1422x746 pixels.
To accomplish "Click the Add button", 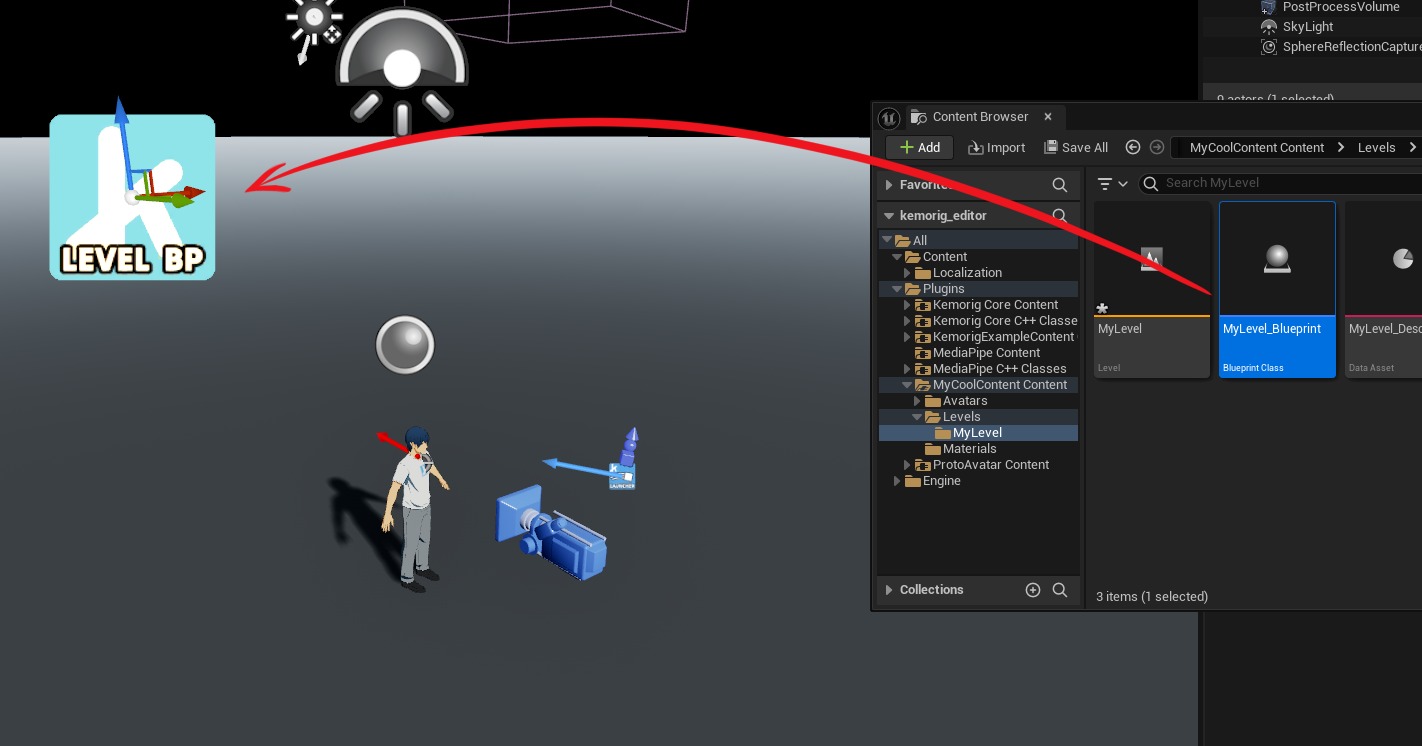I will click(x=920, y=147).
